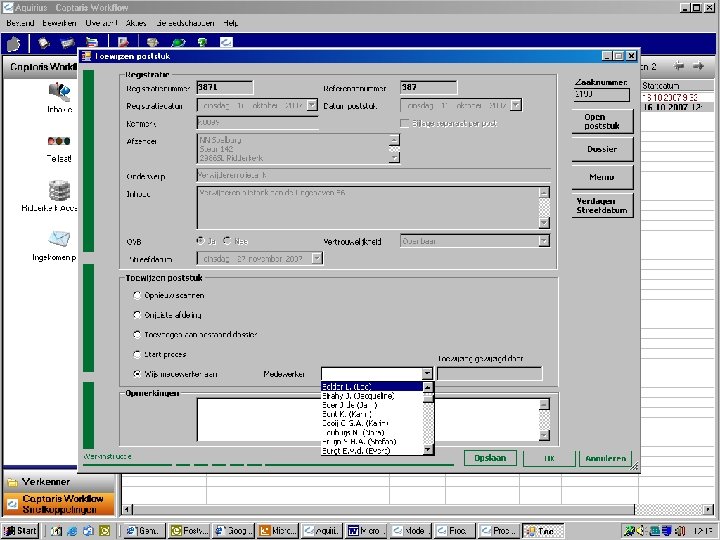This screenshot has width=720, height=540.
Task: Select the Start proces option
Action: (137, 354)
